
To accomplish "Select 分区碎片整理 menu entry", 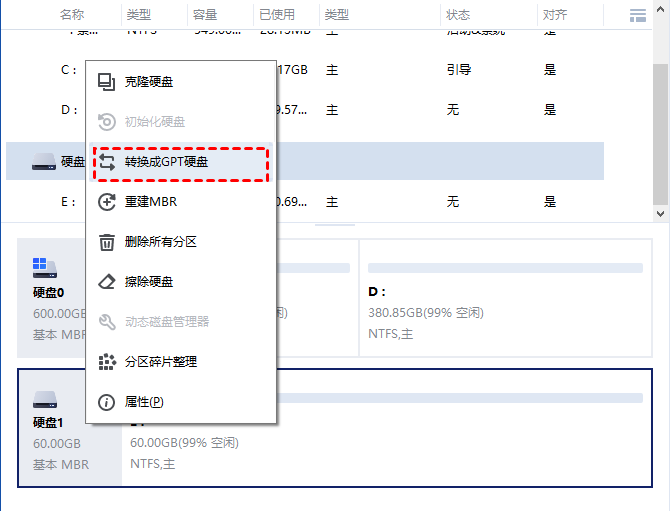I will tap(181, 362).
